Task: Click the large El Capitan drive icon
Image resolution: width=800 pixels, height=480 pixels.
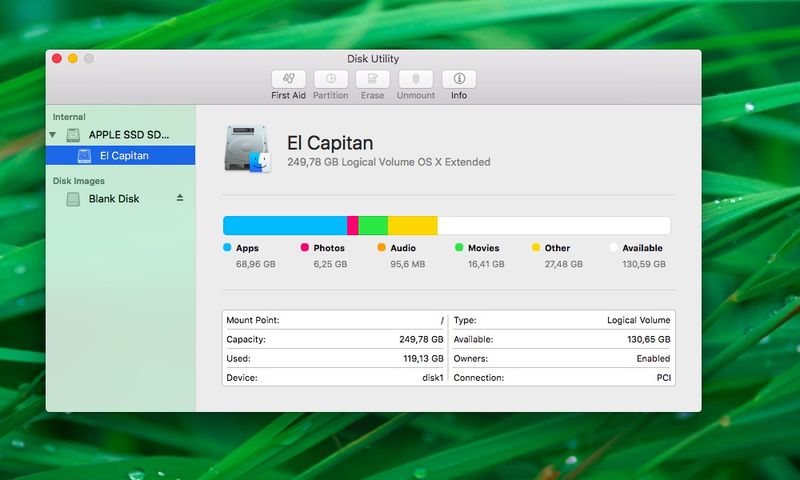Action: pos(247,148)
